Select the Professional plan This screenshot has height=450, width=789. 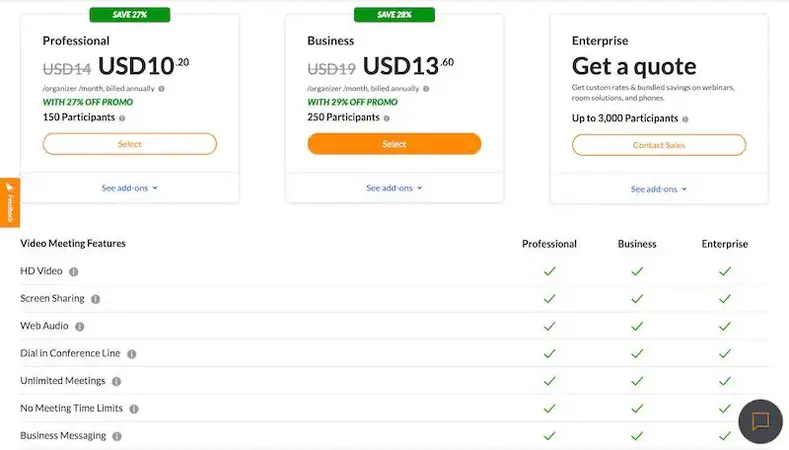pos(130,144)
